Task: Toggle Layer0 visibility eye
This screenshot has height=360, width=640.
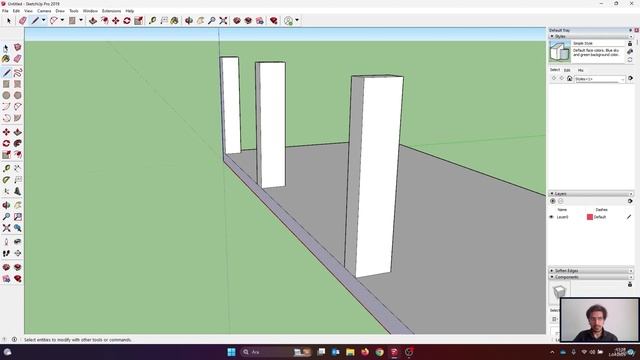Action: click(x=551, y=217)
